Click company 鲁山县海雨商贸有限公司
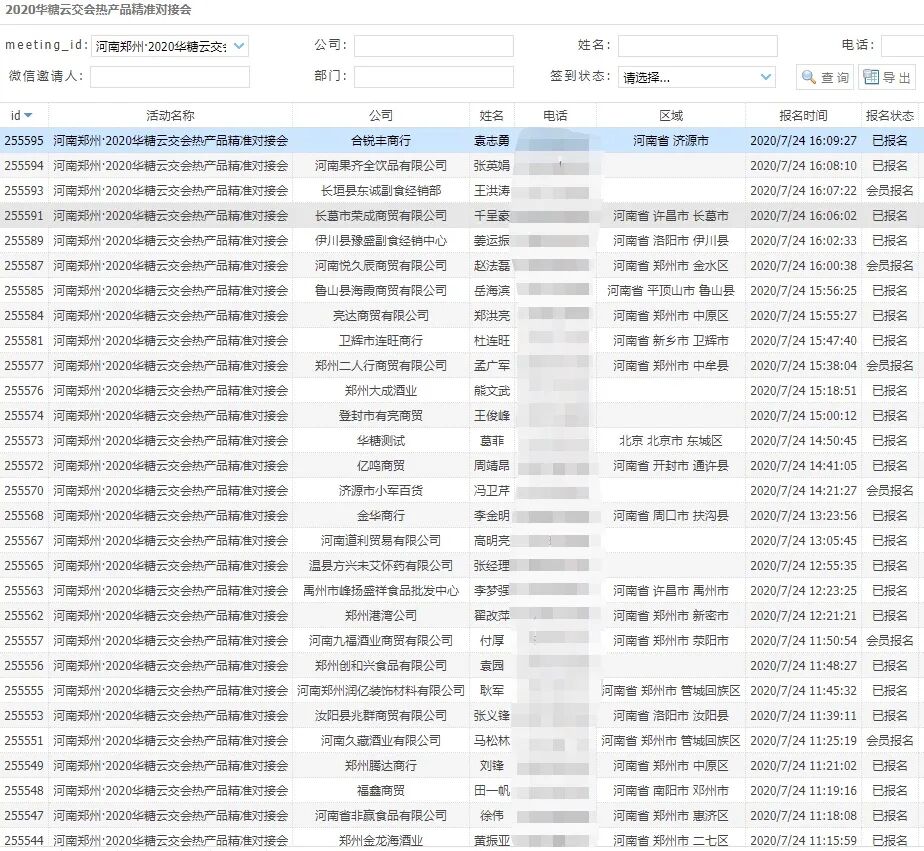 (381, 291)
